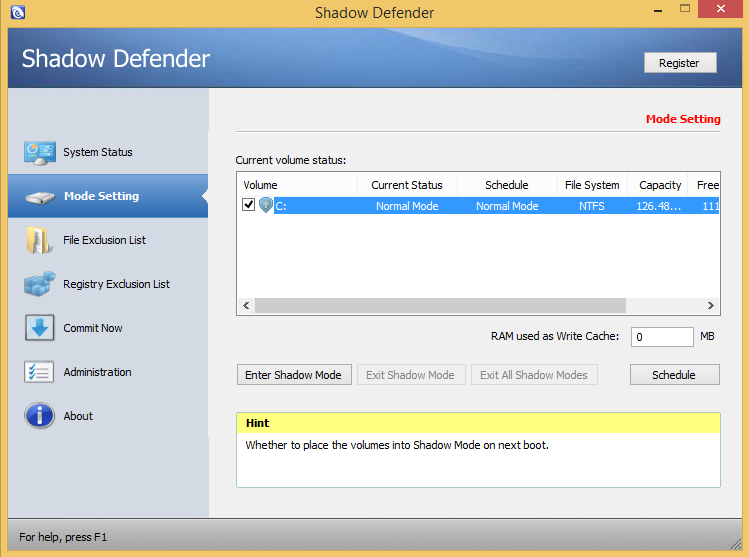Click the File Exclusion List folder icon
Viewport: 749px width, 557px height.
[39, 240]
